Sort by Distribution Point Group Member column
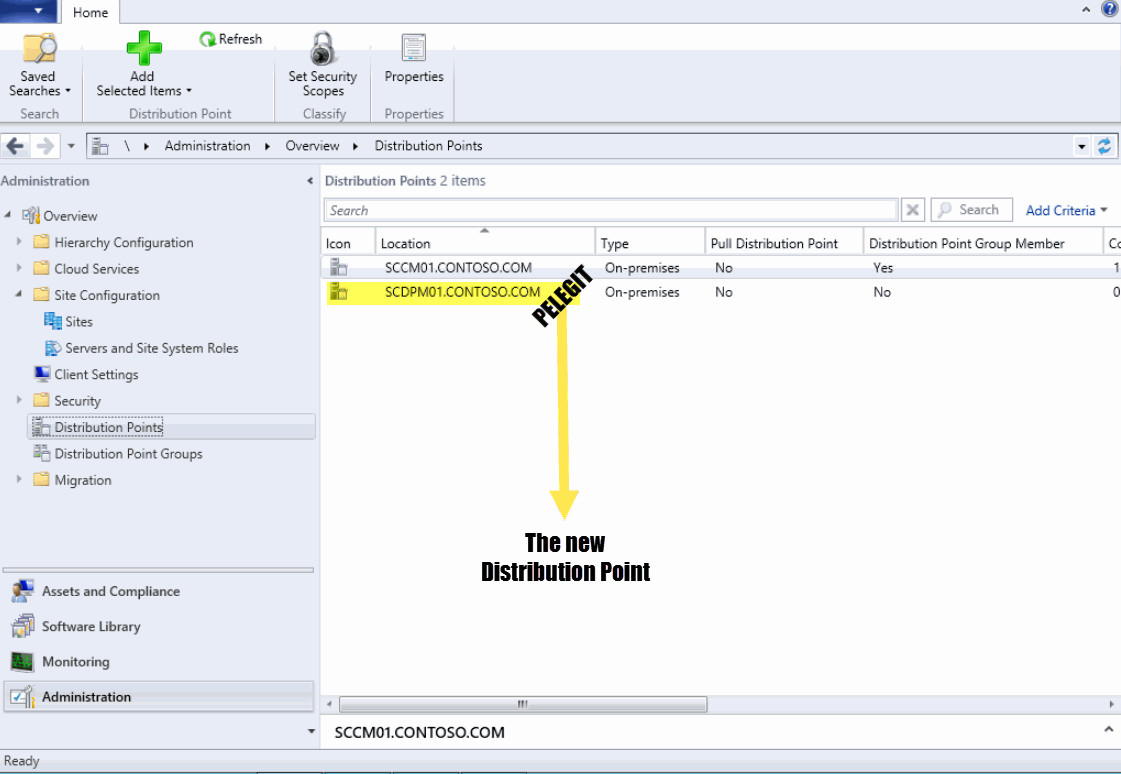 point(984,243)
